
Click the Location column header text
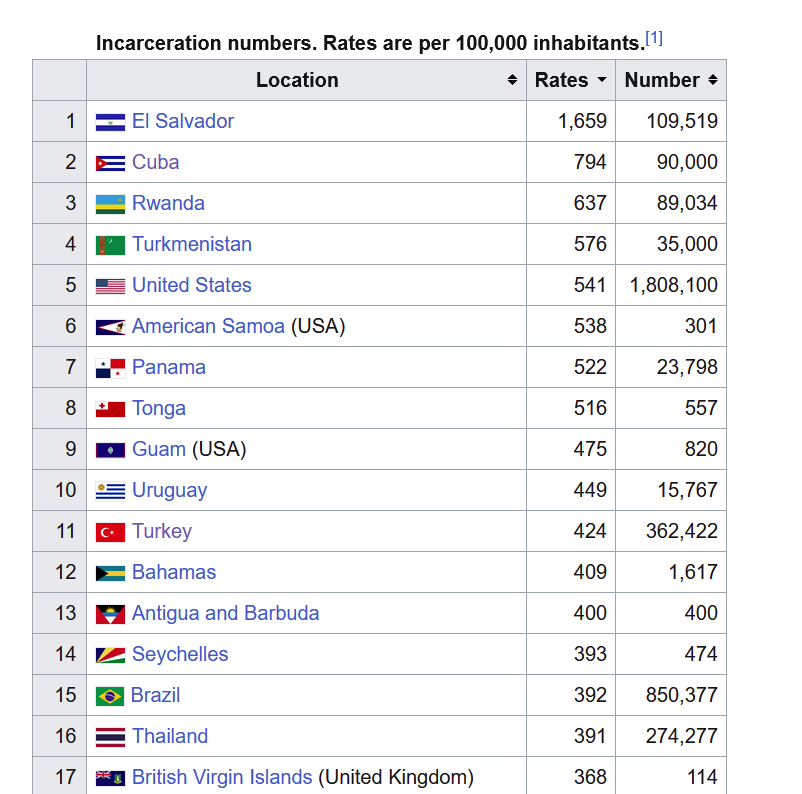point(297,80)
